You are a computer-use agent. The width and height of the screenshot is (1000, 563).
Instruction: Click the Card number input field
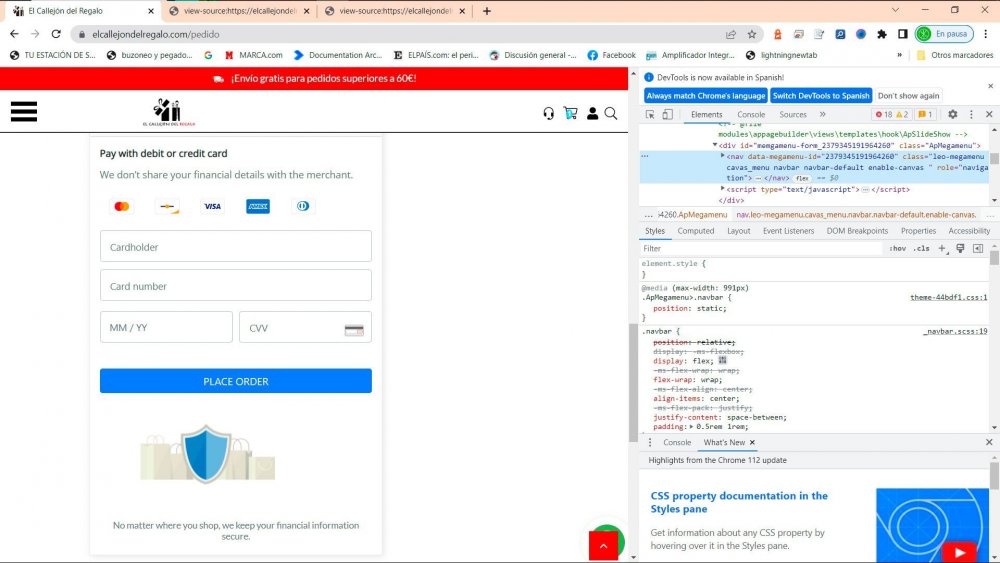point(235,285)
